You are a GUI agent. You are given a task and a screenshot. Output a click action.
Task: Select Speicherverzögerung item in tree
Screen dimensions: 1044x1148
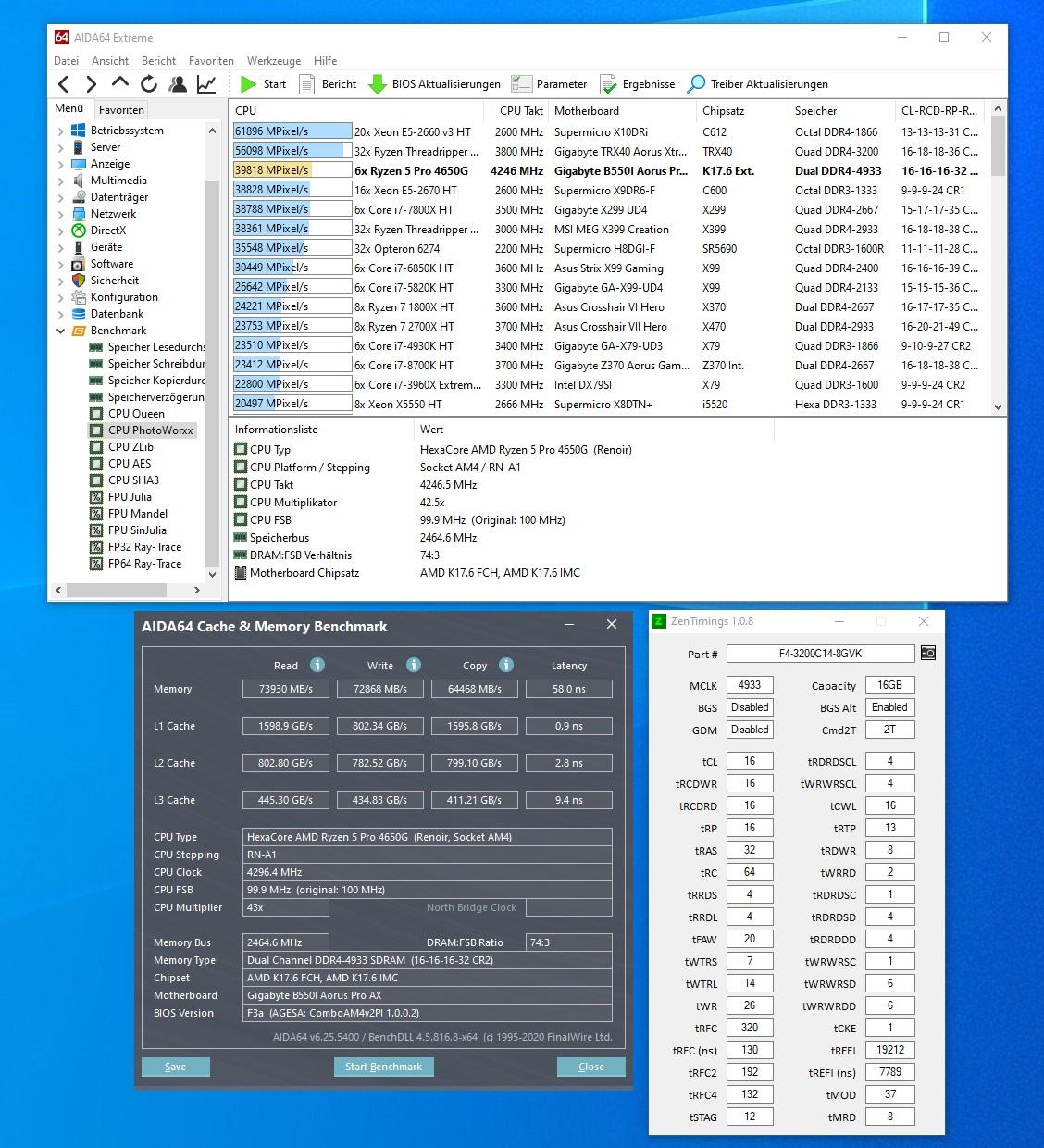point(147,397)
